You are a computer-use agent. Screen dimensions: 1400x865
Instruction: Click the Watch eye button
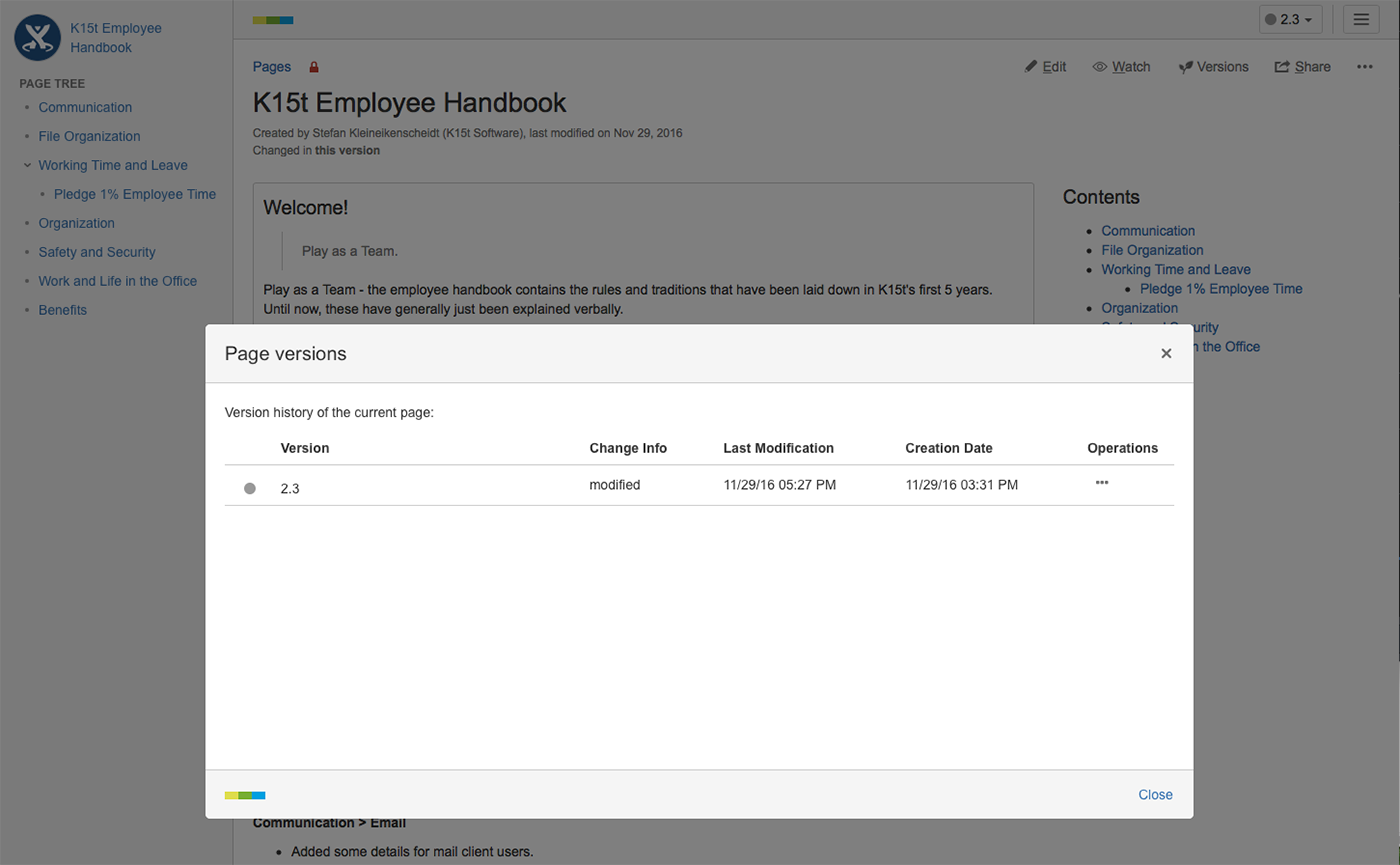tap(1121, 67)
